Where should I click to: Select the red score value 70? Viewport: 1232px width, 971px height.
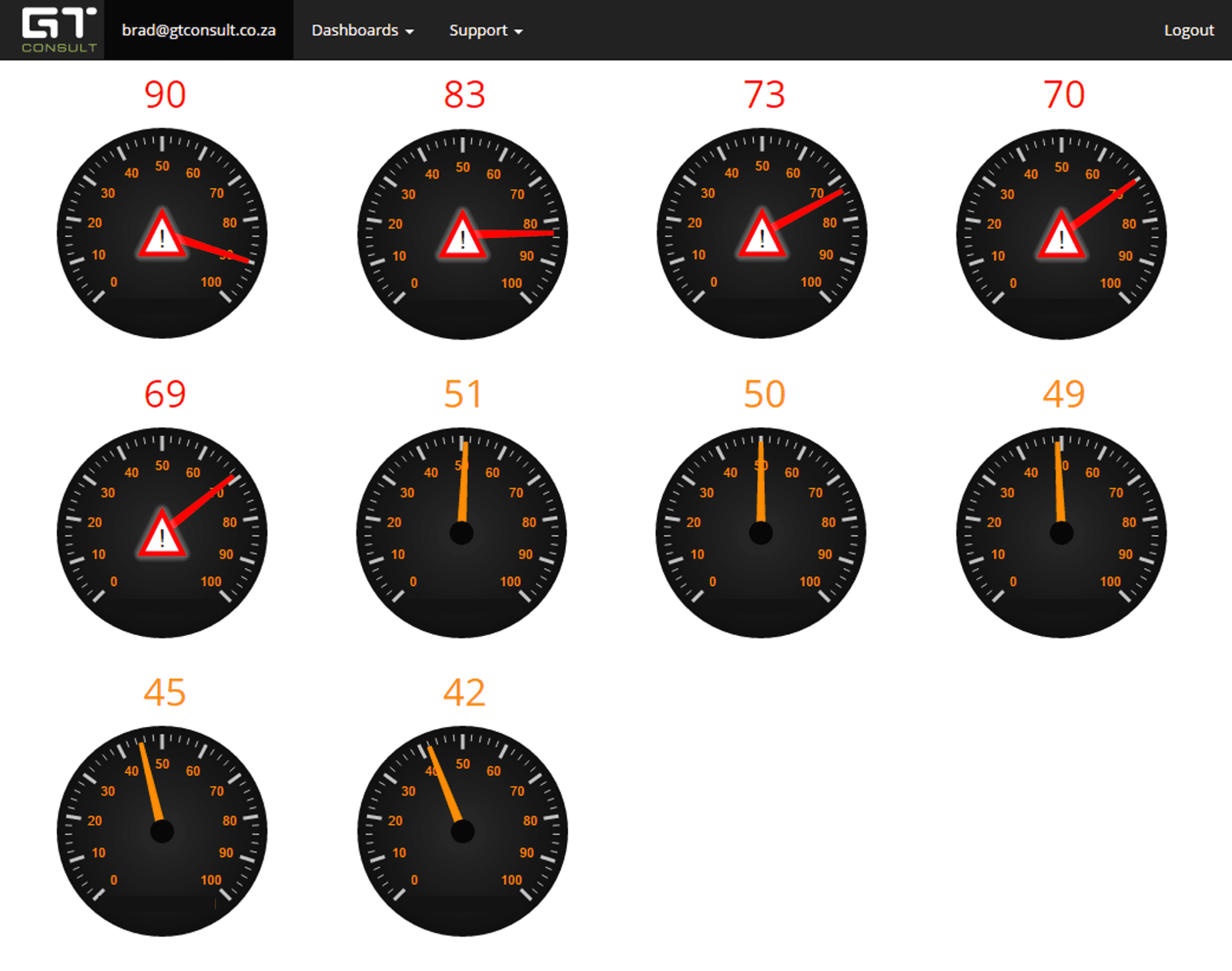[x=1064, y=95]
